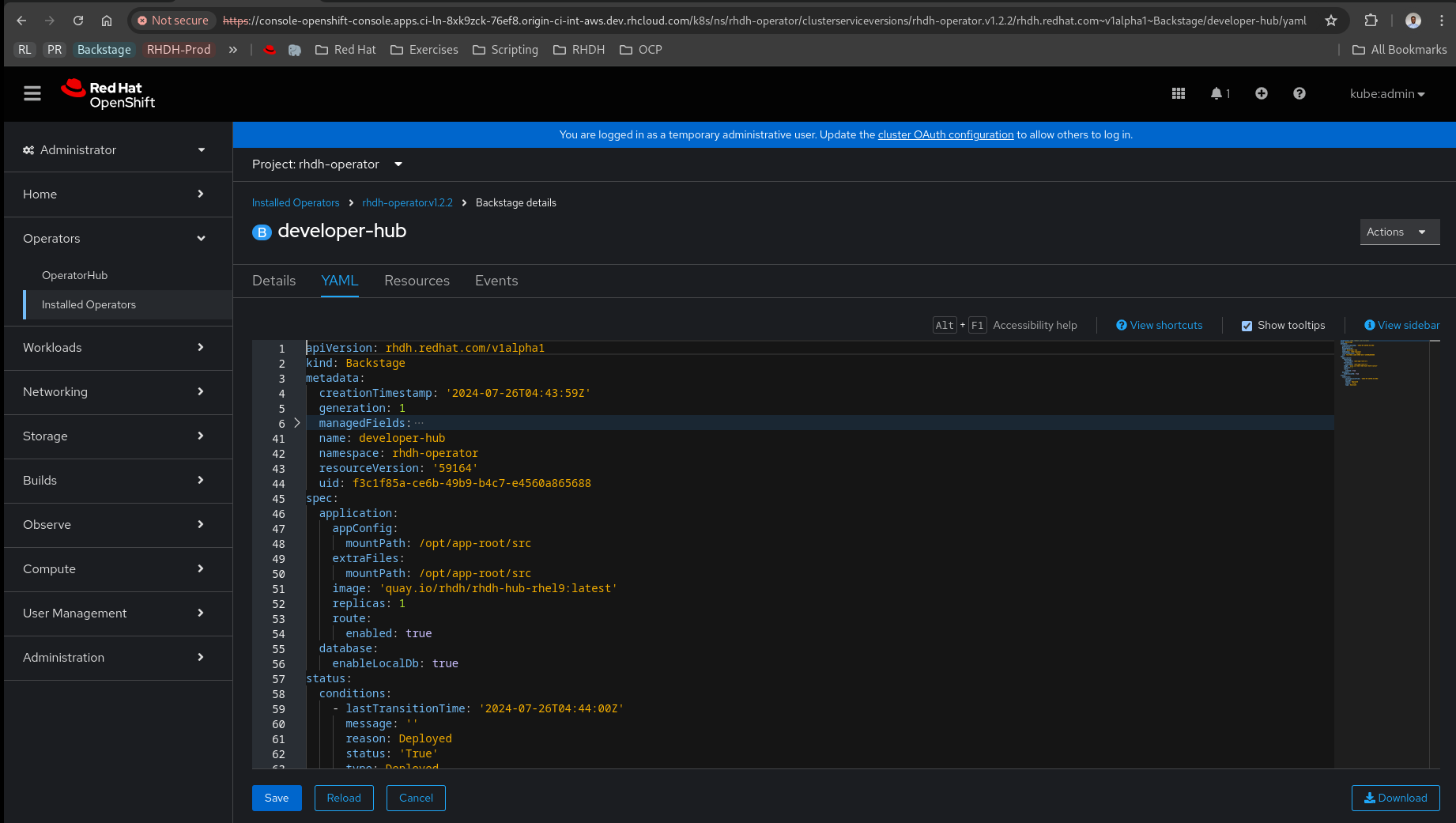Select OperatorHub in the sidebar
This screenshot has height=823, width=1456.
[74, 275]
